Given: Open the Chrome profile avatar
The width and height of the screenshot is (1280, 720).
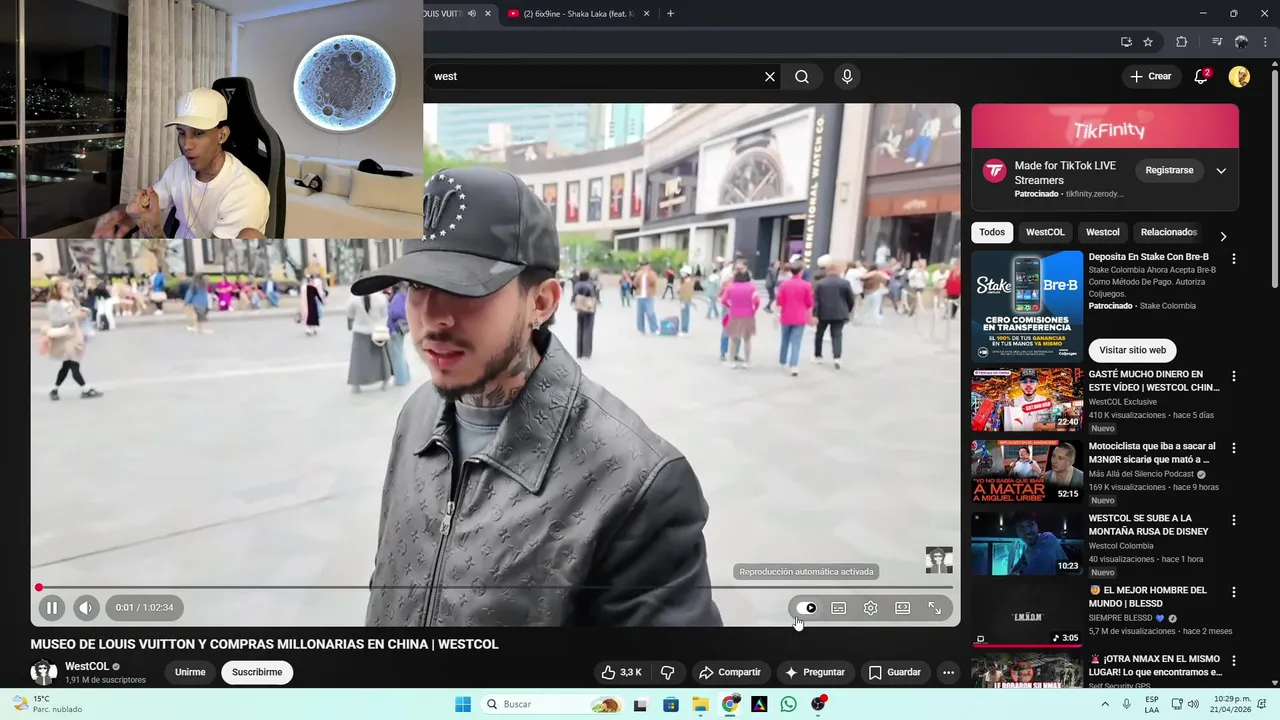Looking at the screenshot, I should point(1241,42).
